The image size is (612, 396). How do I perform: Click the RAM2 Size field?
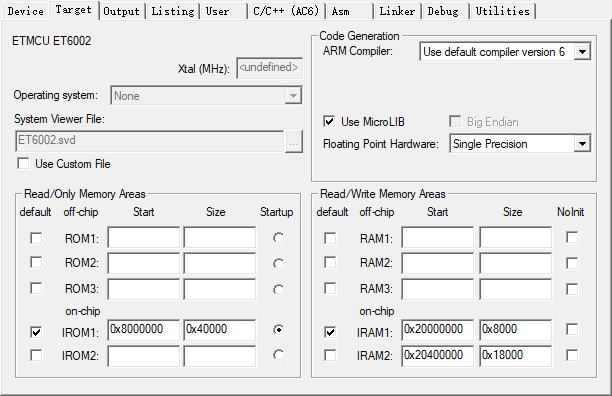pyautogui.click(x=516, y=263)
